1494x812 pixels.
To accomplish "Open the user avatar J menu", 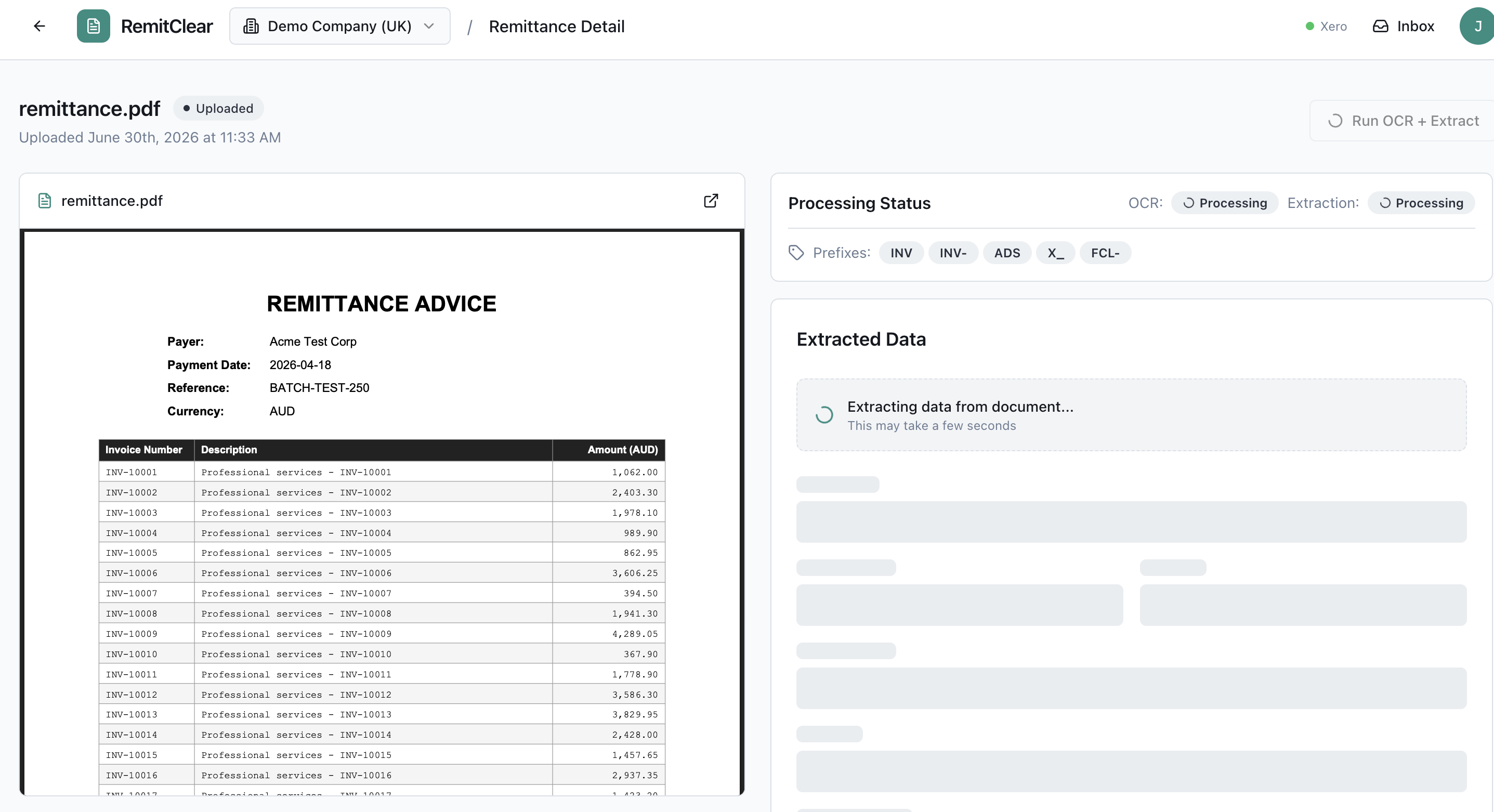I will coord(1477,26).
